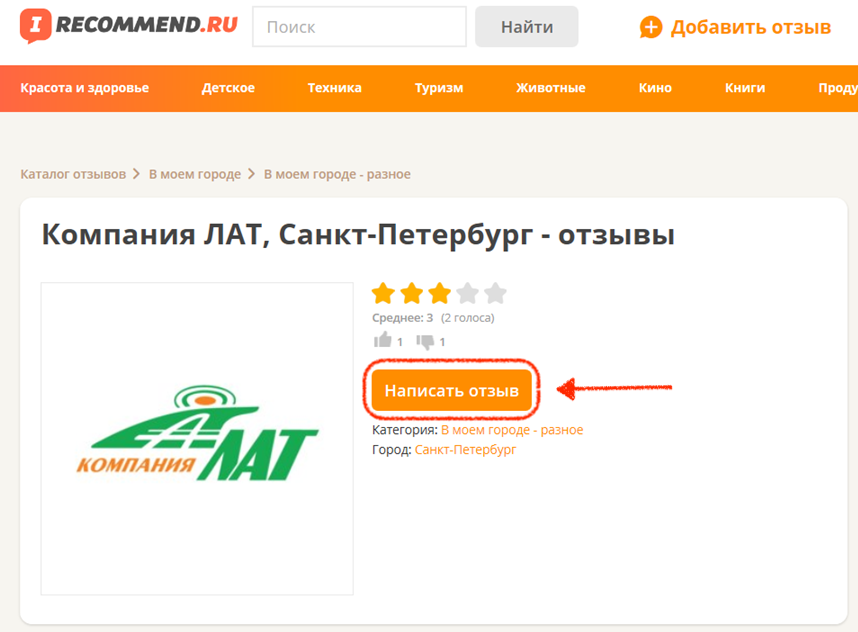Click the thumbs up icon
The image size is (858, 632).
pos(382,340)
